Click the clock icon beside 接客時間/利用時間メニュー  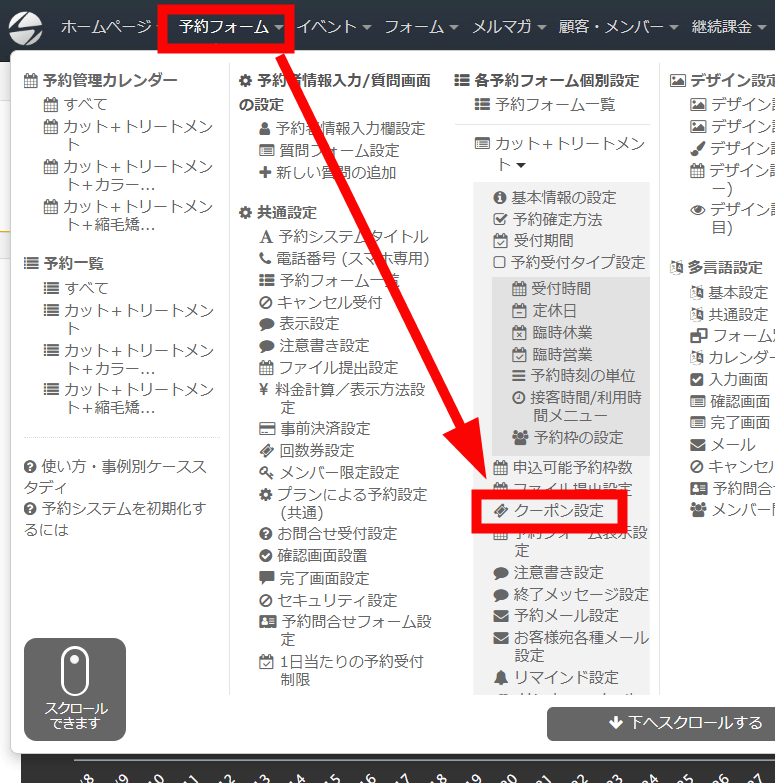coord(518,398)
